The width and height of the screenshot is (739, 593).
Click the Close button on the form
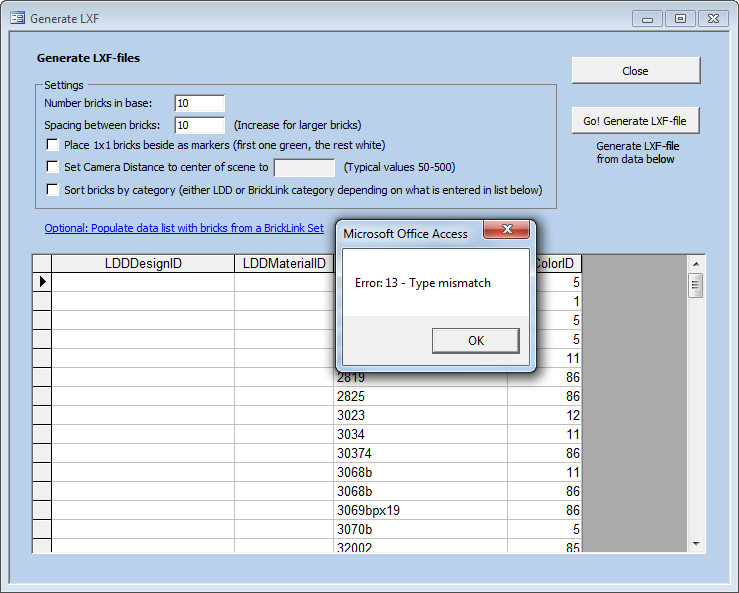point(635,71)
